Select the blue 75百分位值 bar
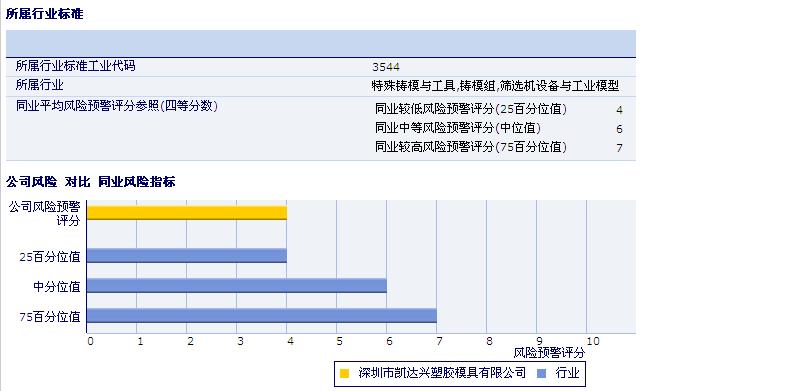 coord(262,316)
